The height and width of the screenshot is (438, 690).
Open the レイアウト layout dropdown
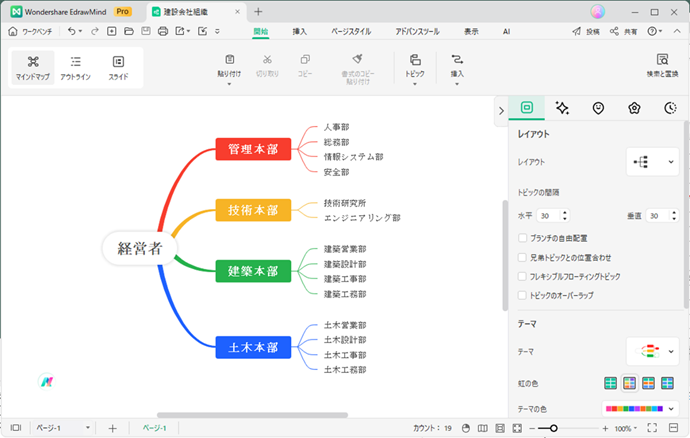pos(653,162)
